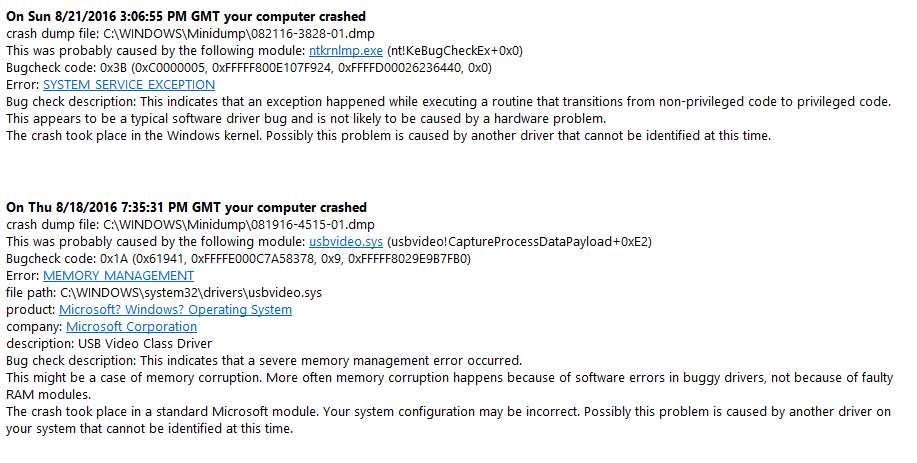The width and height of the screenshot is (917, 463).
Task: Click the usbvideo!CaptureProcessDataPayload+0xE2 text
Action: click(x=519, y=242)
